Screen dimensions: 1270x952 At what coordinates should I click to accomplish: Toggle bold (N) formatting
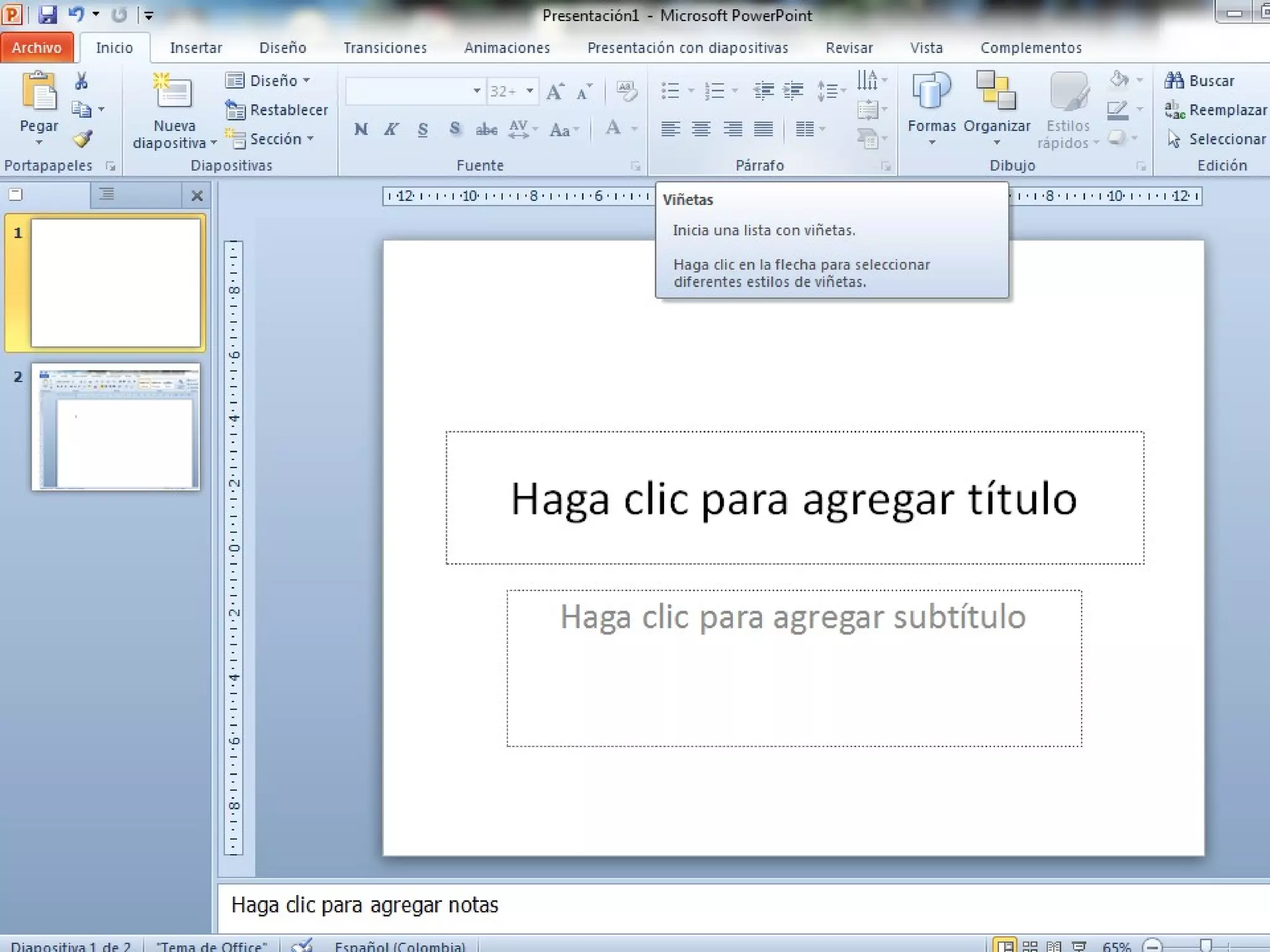361,129
